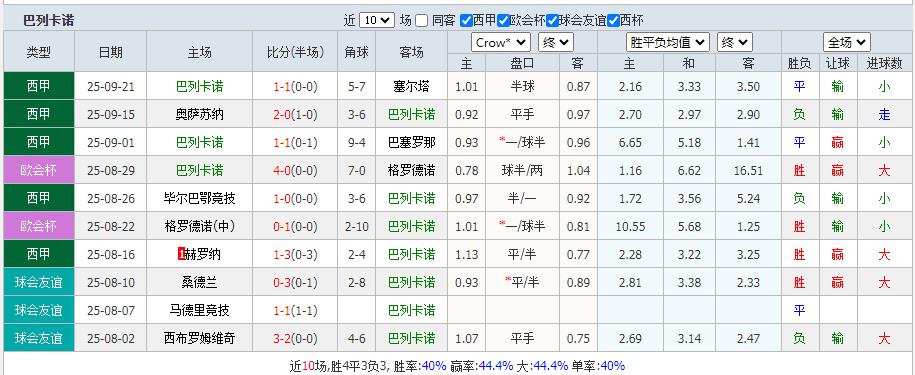Uncheck the 西杯 filter checkbox
This screenshot has width=915, height=375.
click(x=613, y=20)
